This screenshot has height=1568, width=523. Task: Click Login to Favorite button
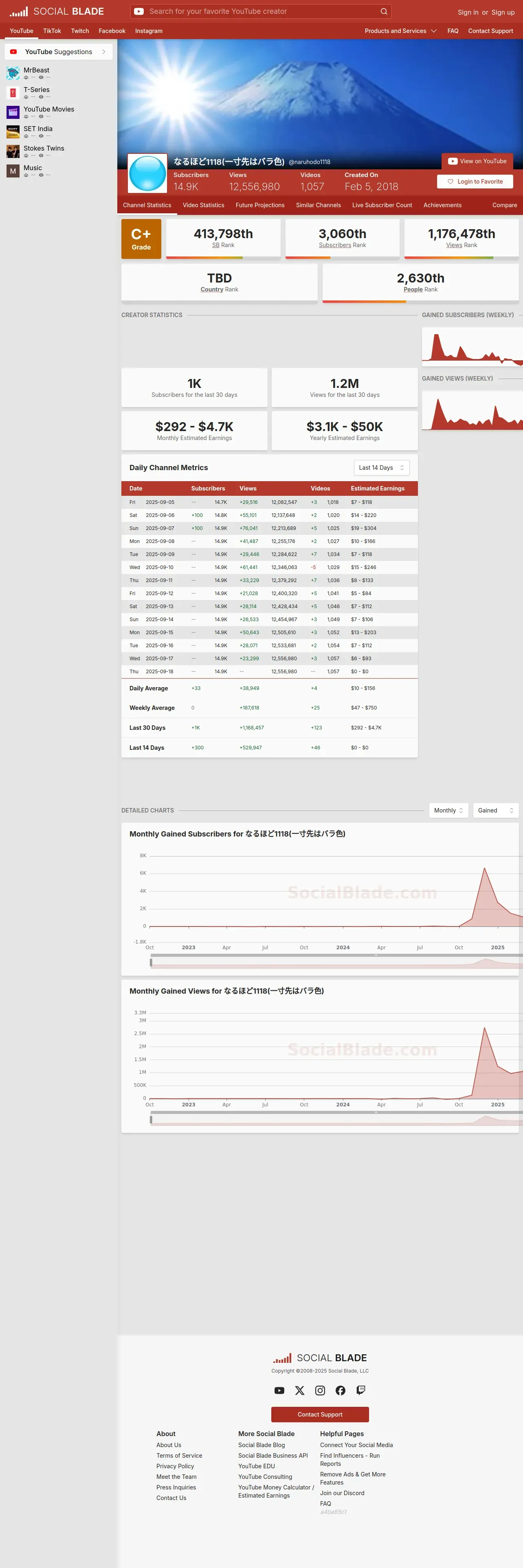475,182
